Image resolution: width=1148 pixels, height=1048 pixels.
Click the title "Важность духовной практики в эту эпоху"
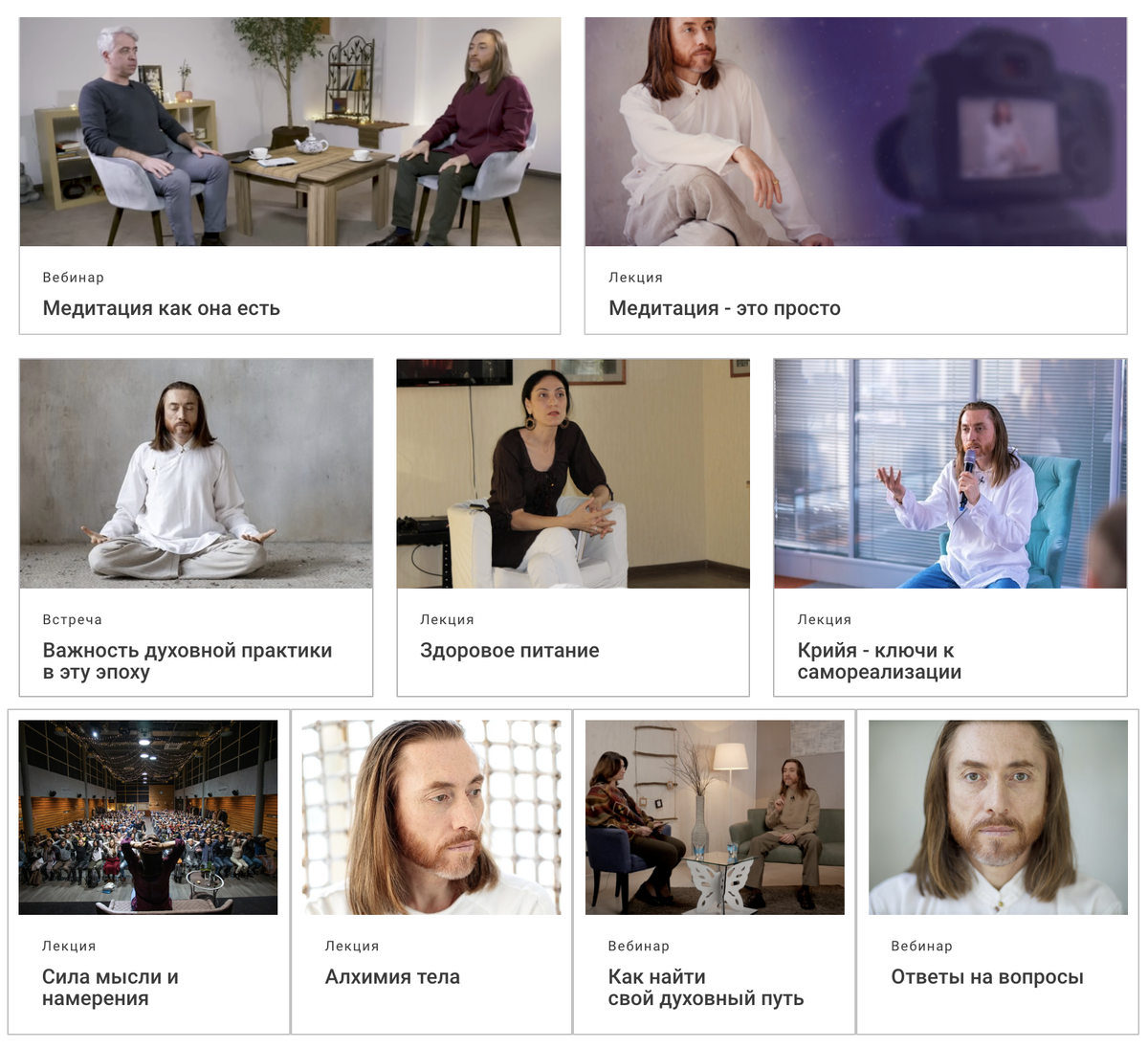pos(188,661)
